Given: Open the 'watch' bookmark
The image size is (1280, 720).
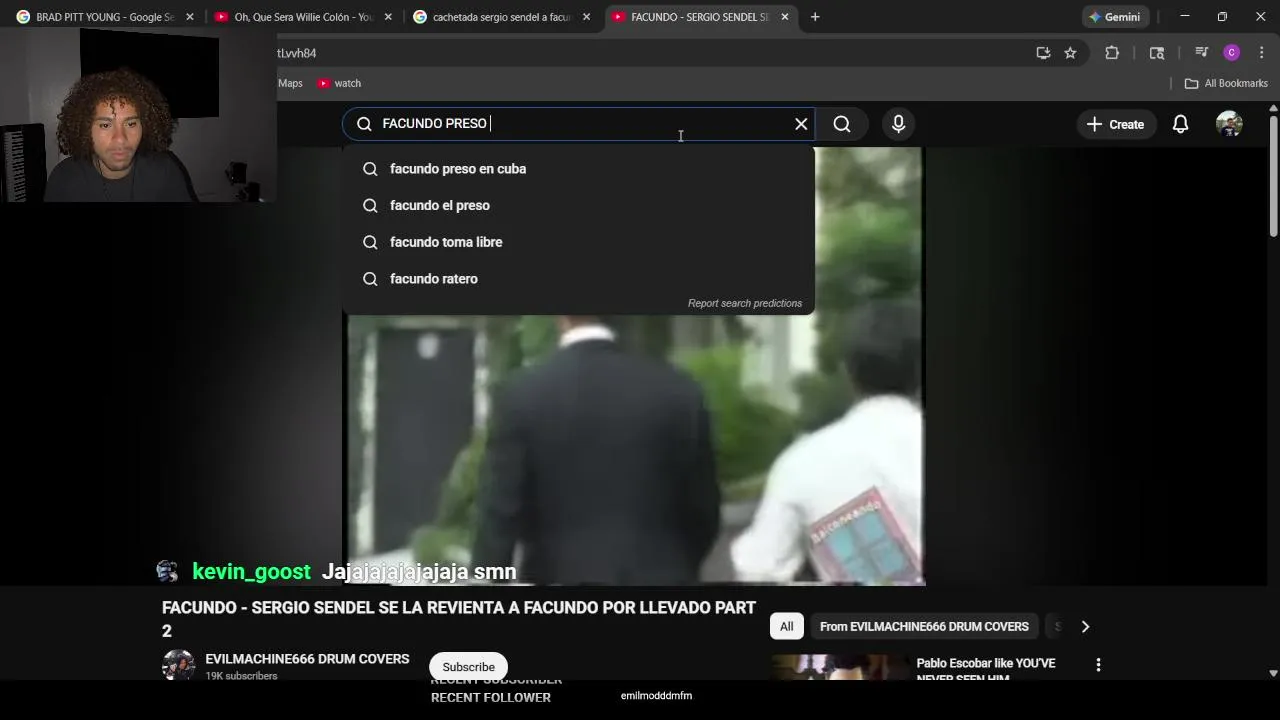Looking at the screenshot, I should 339,83.
